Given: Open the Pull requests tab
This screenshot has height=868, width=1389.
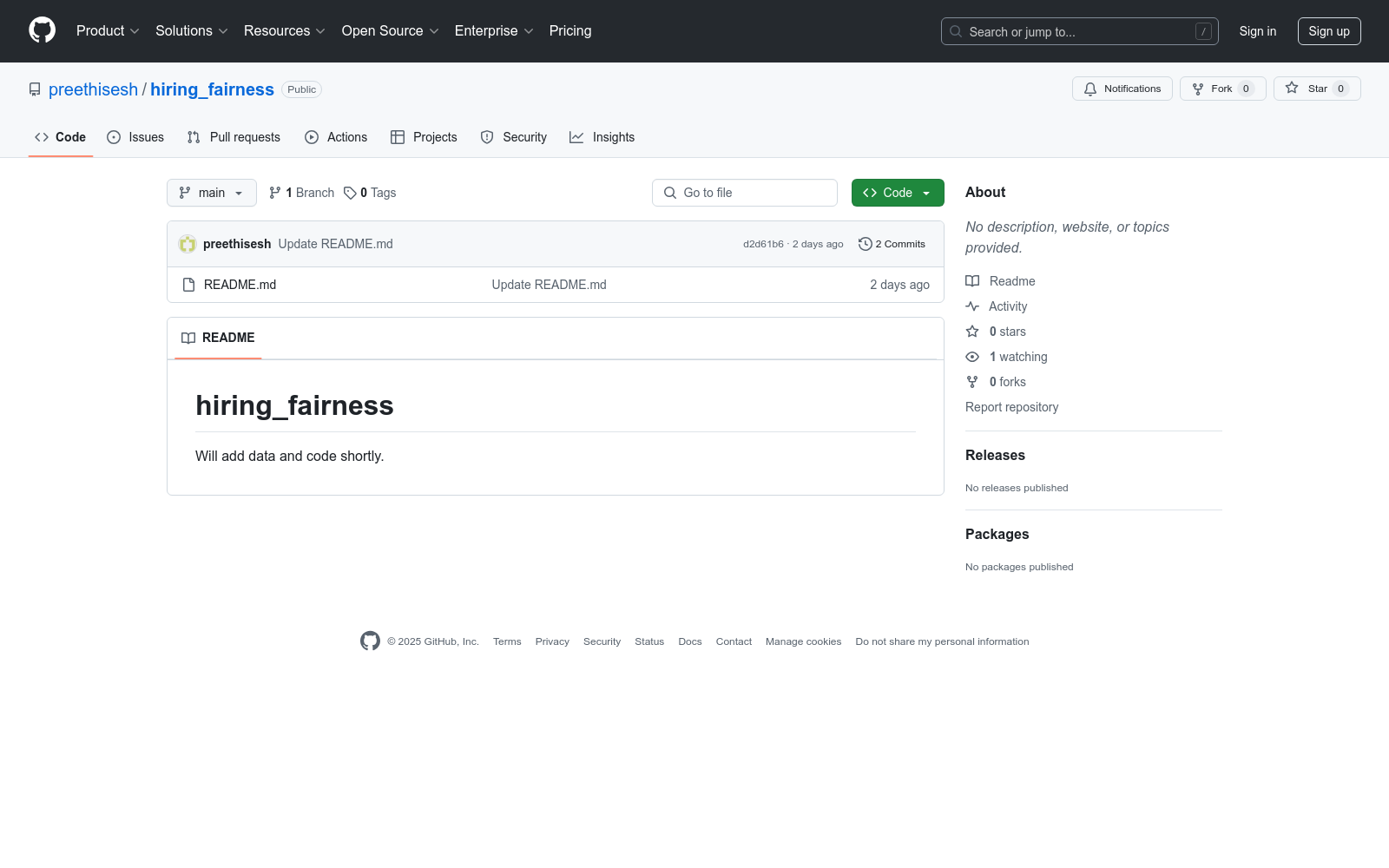Looking at the screenshot, I should click(x=234, y=137).
